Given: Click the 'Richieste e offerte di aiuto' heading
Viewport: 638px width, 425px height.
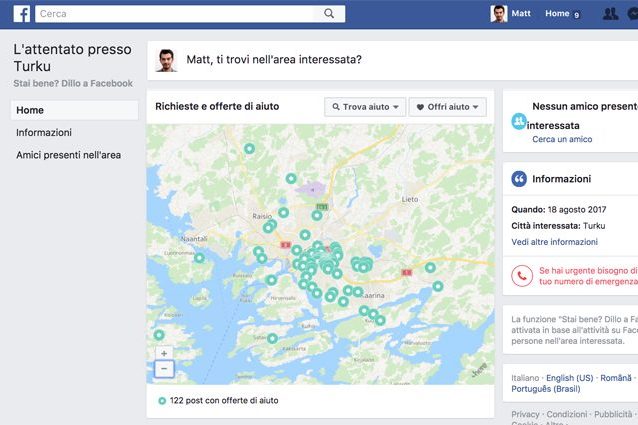Looking at the screenshot, I should [x=217, y=107].
